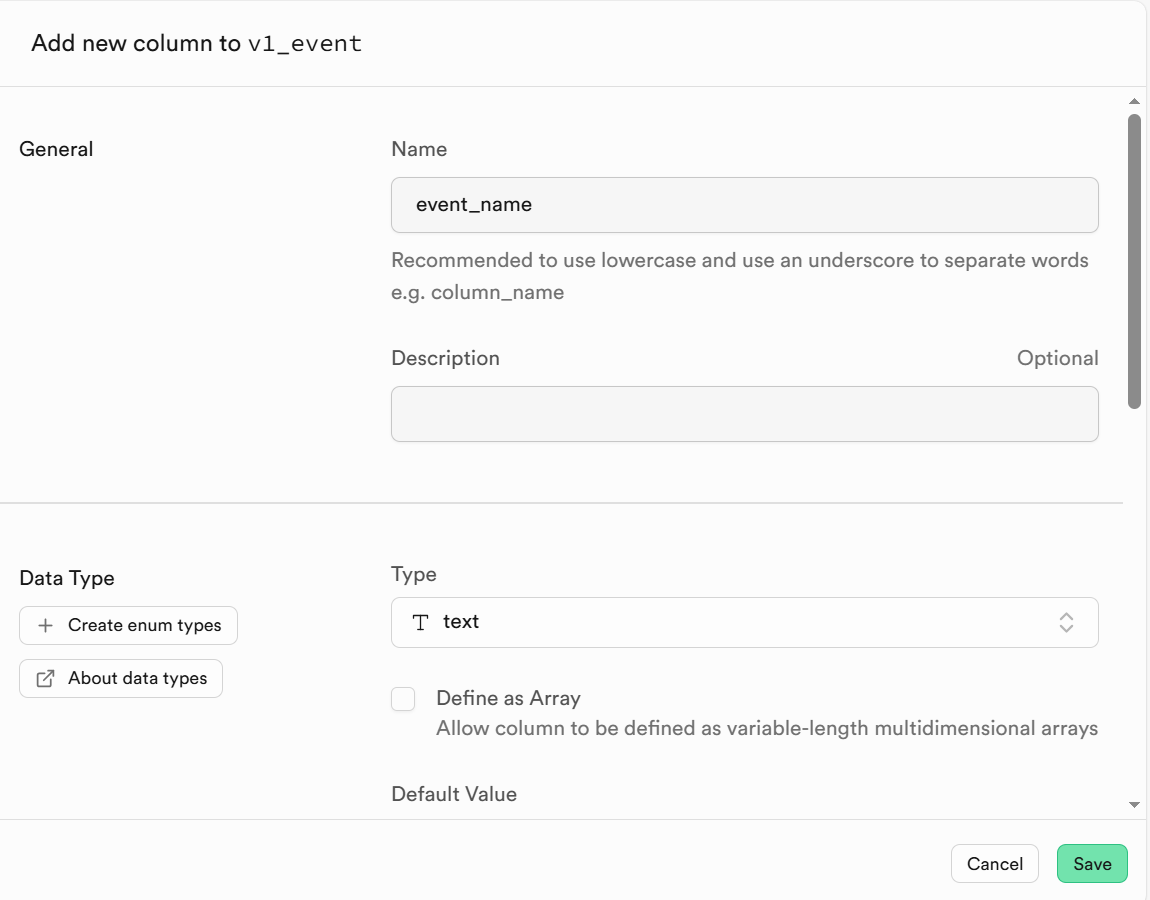
Task: Click the Name field containing event_name
Action: [x=744, y=205]
